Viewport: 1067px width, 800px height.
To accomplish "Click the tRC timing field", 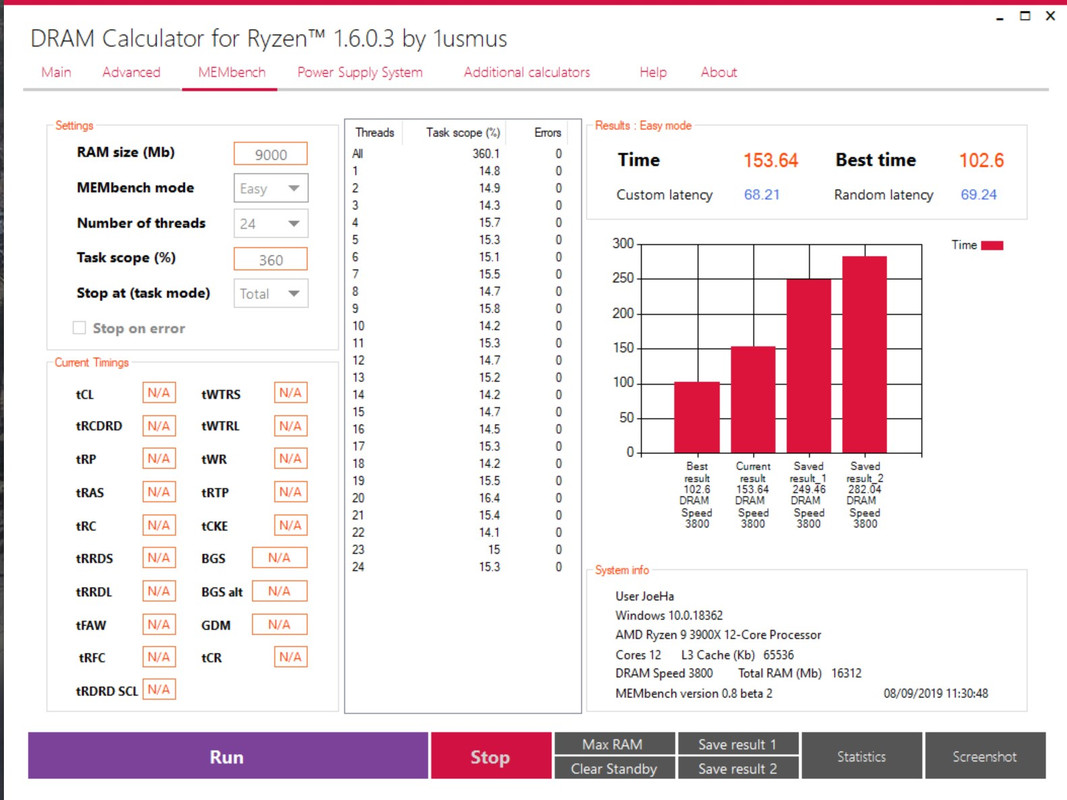I will [159, 525].
